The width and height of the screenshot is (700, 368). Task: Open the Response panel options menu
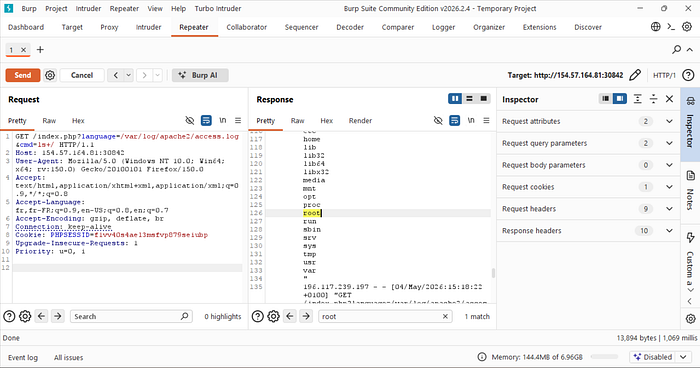point(487,120)
